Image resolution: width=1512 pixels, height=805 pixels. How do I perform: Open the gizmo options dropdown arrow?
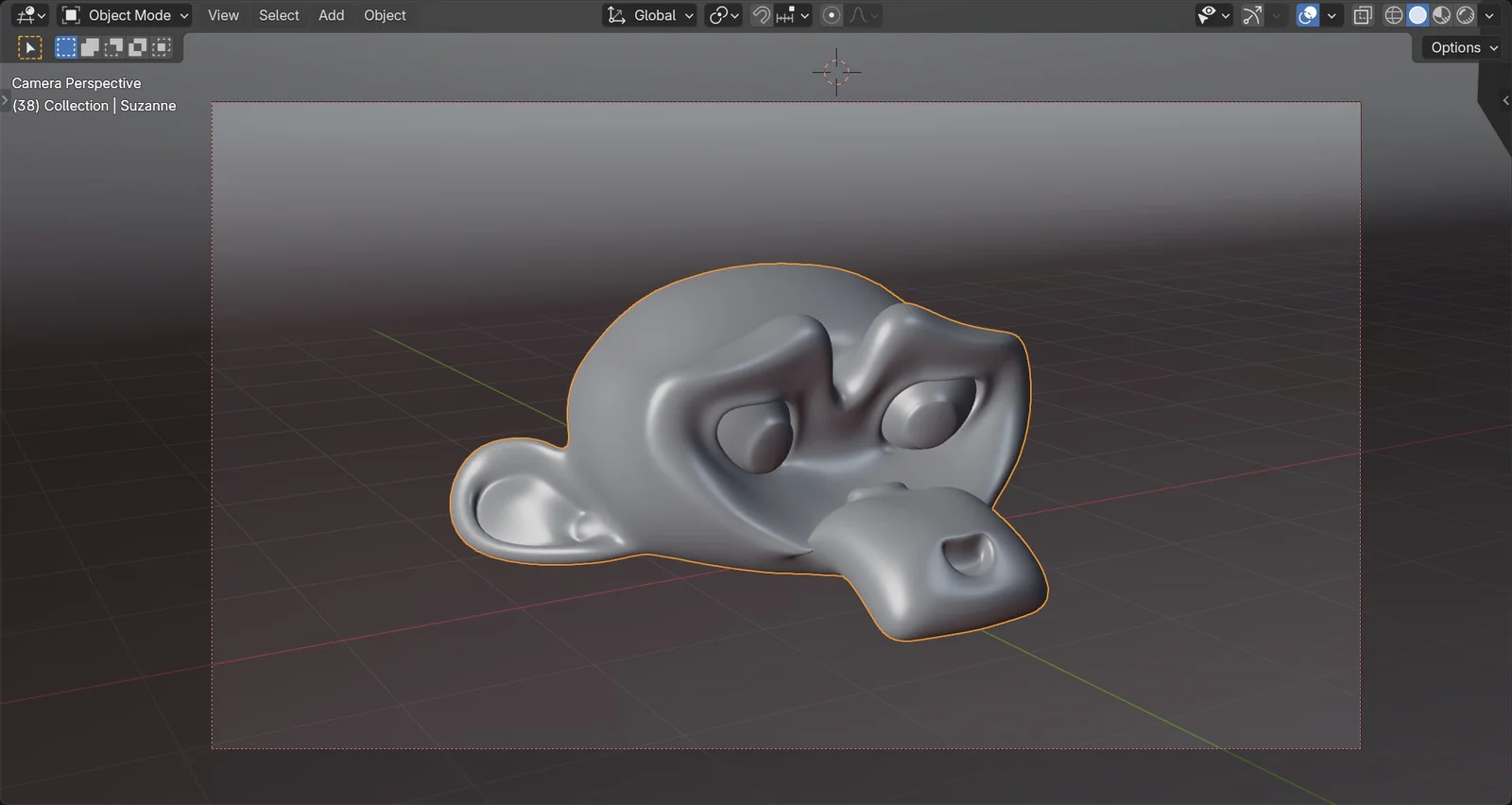click(1277, 15)
